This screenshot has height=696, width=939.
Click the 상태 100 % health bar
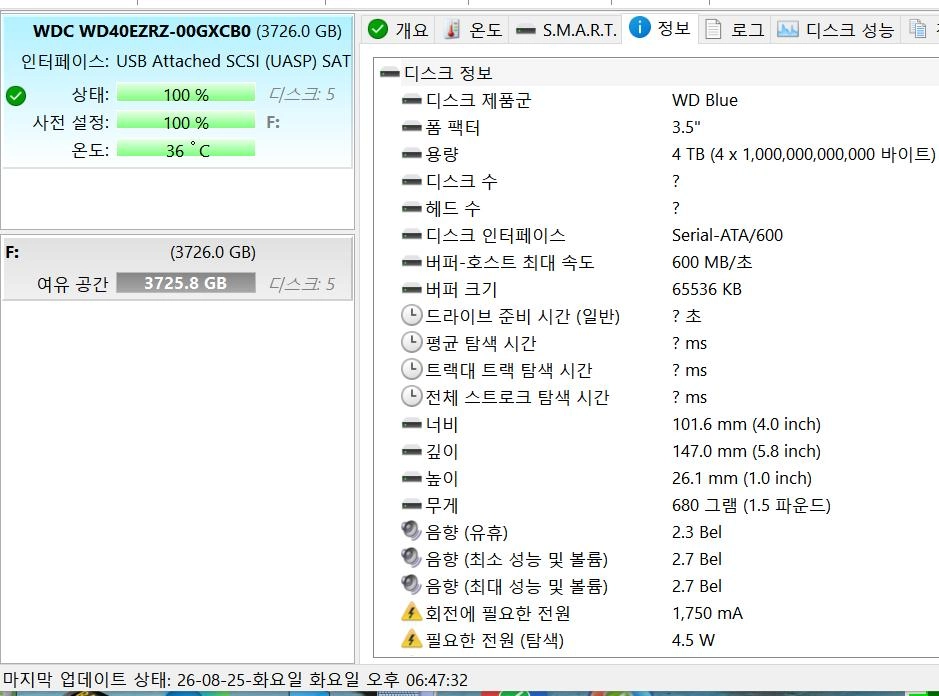pyautogui.click(x=186, y=95)
